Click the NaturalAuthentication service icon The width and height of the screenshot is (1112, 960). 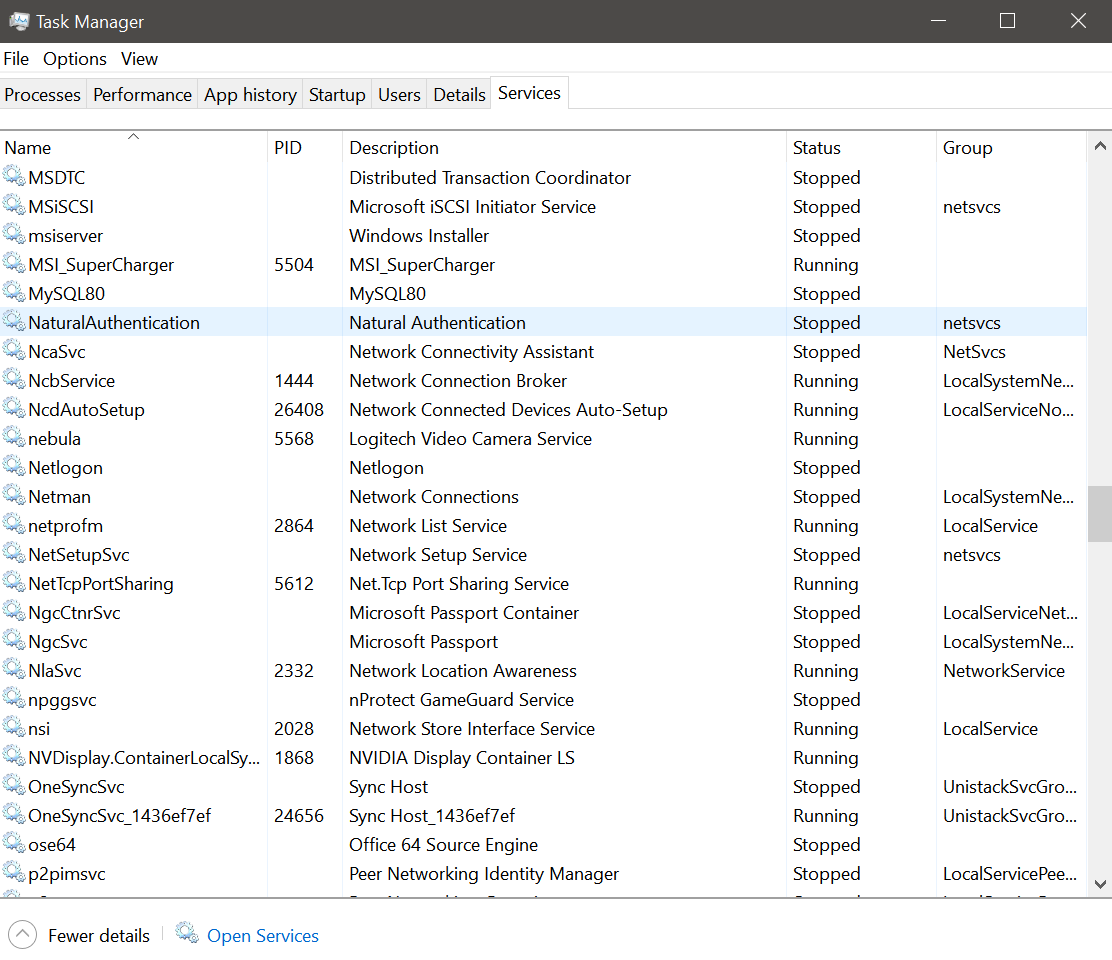point(14,321)
